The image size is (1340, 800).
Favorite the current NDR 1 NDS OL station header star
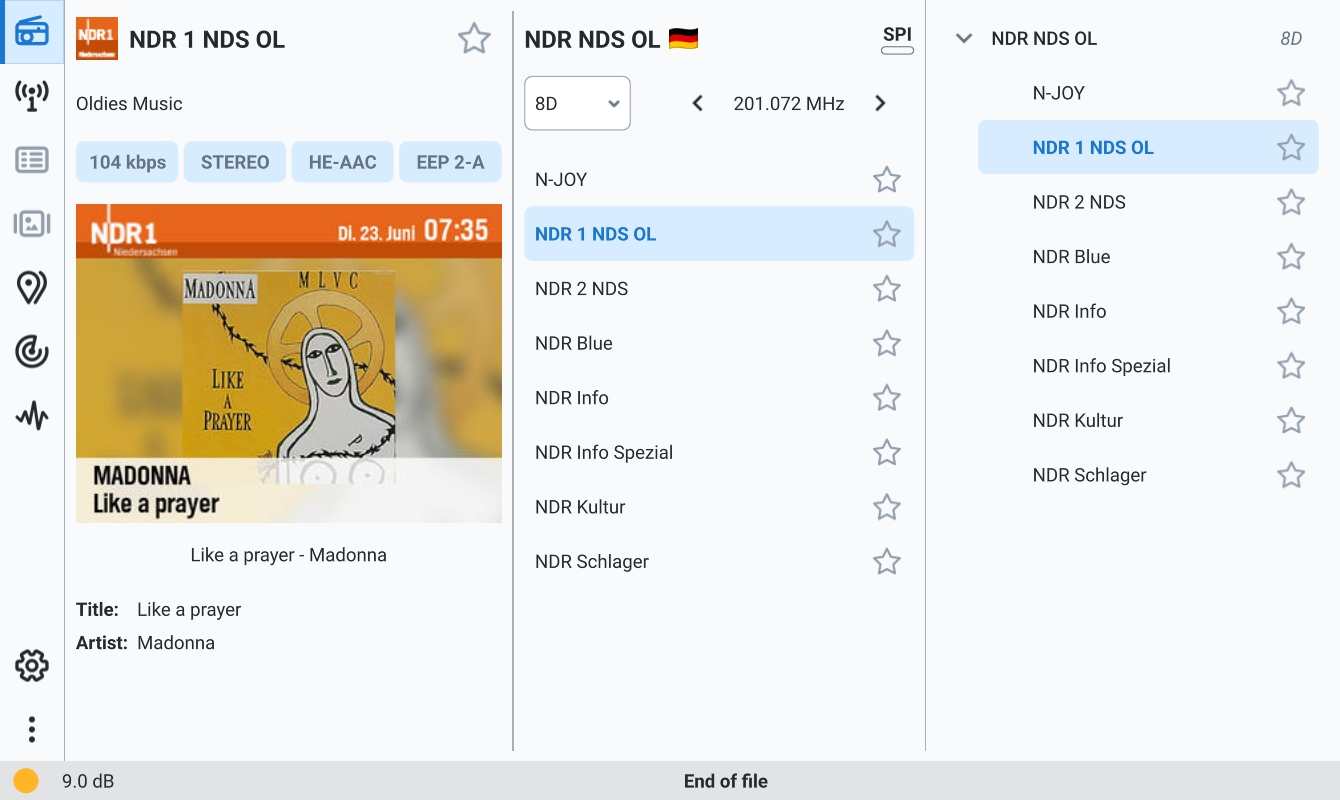474,39
